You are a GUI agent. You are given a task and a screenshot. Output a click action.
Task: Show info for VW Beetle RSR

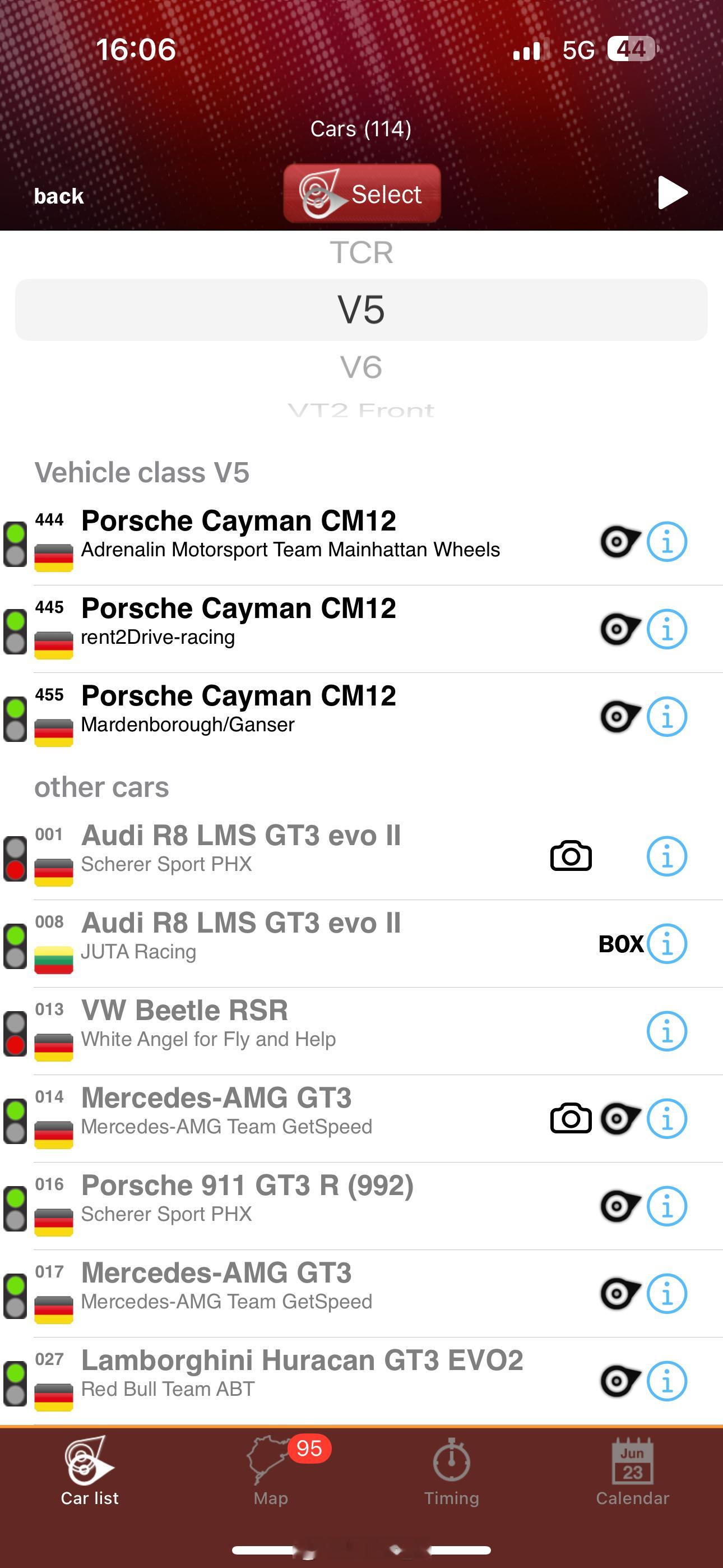coord(666,1031)
